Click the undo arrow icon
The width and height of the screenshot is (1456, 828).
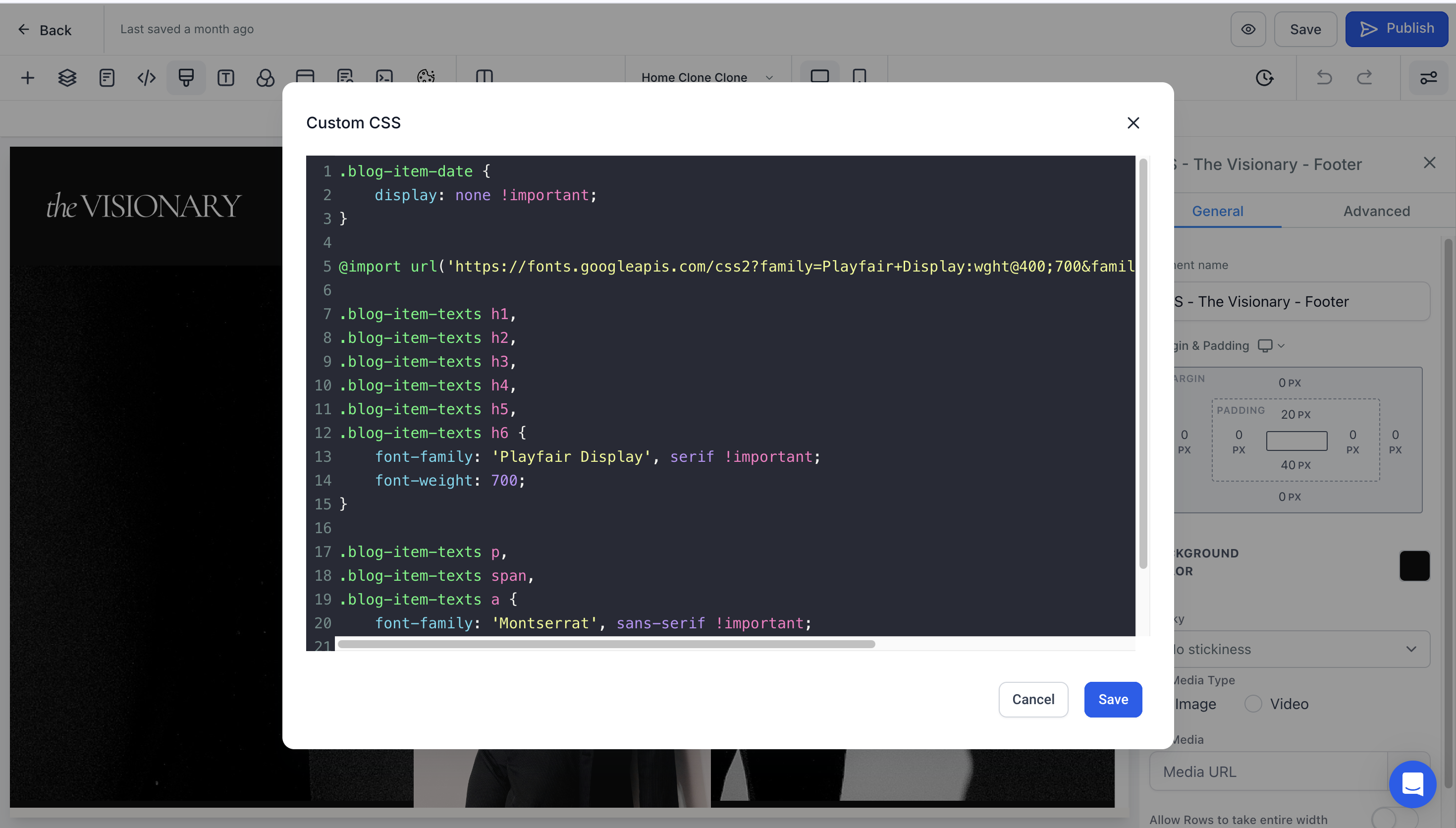[1324, 78]
